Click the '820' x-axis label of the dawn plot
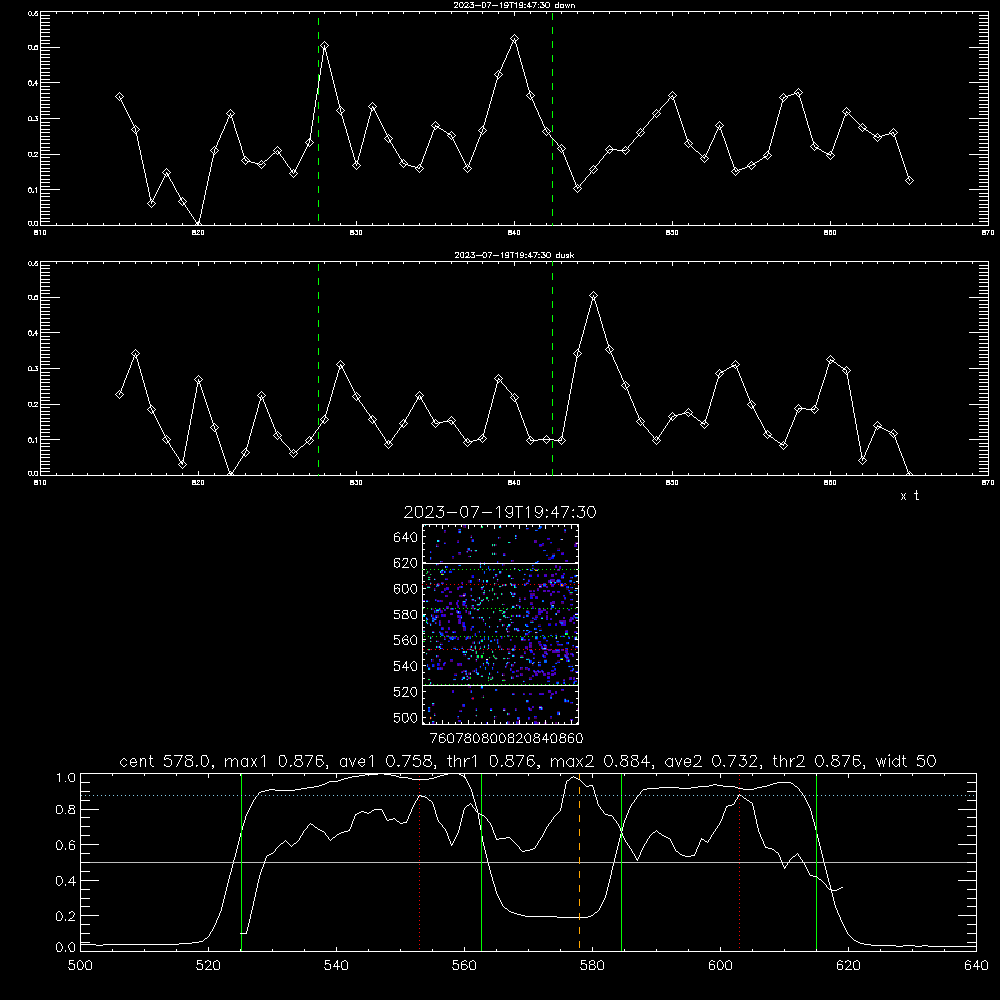This screenshot has height=1000, width=1000. click(198, 233)
